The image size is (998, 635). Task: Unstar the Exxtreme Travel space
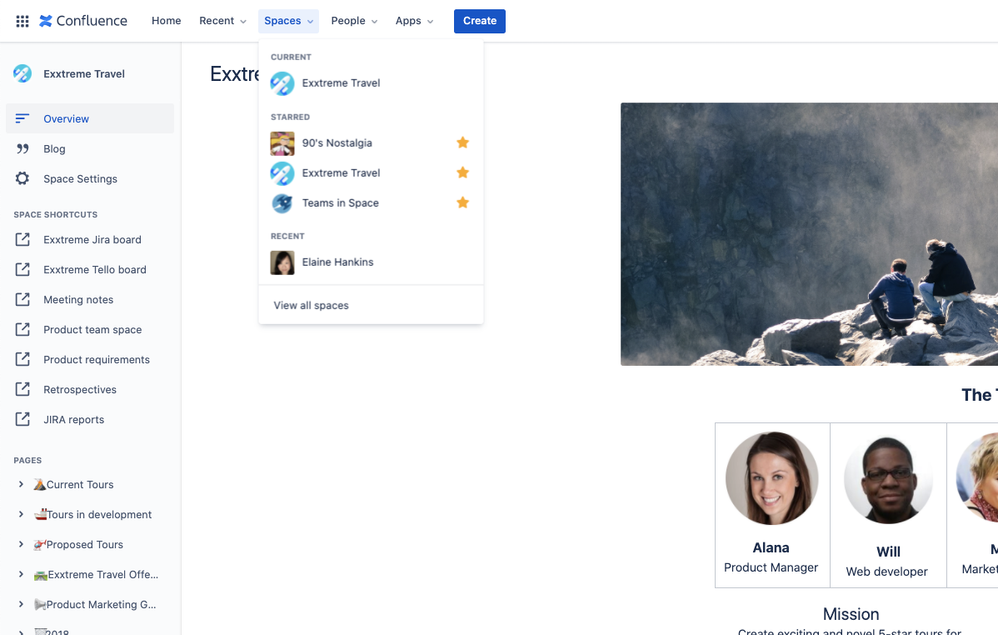(463, 172)
